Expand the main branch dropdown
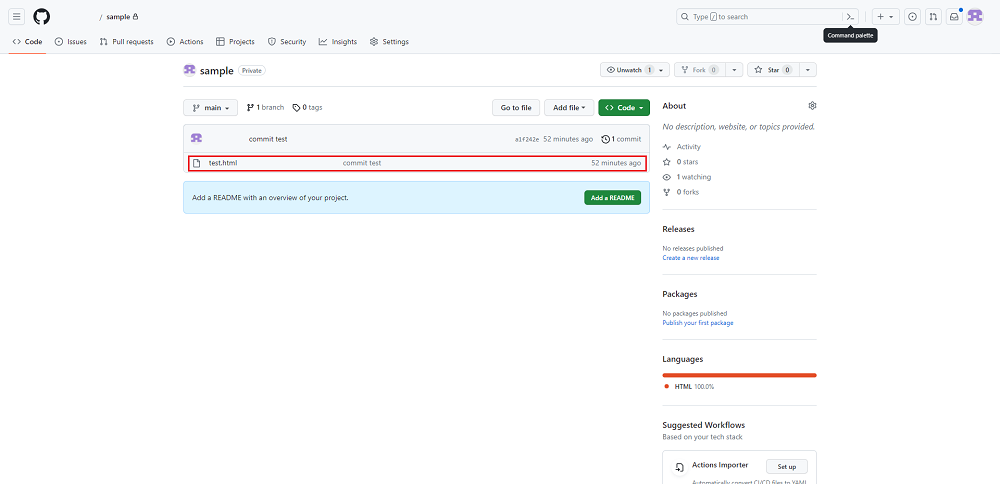This screenshot has width=1000, height=484. (x=210, y=107)
